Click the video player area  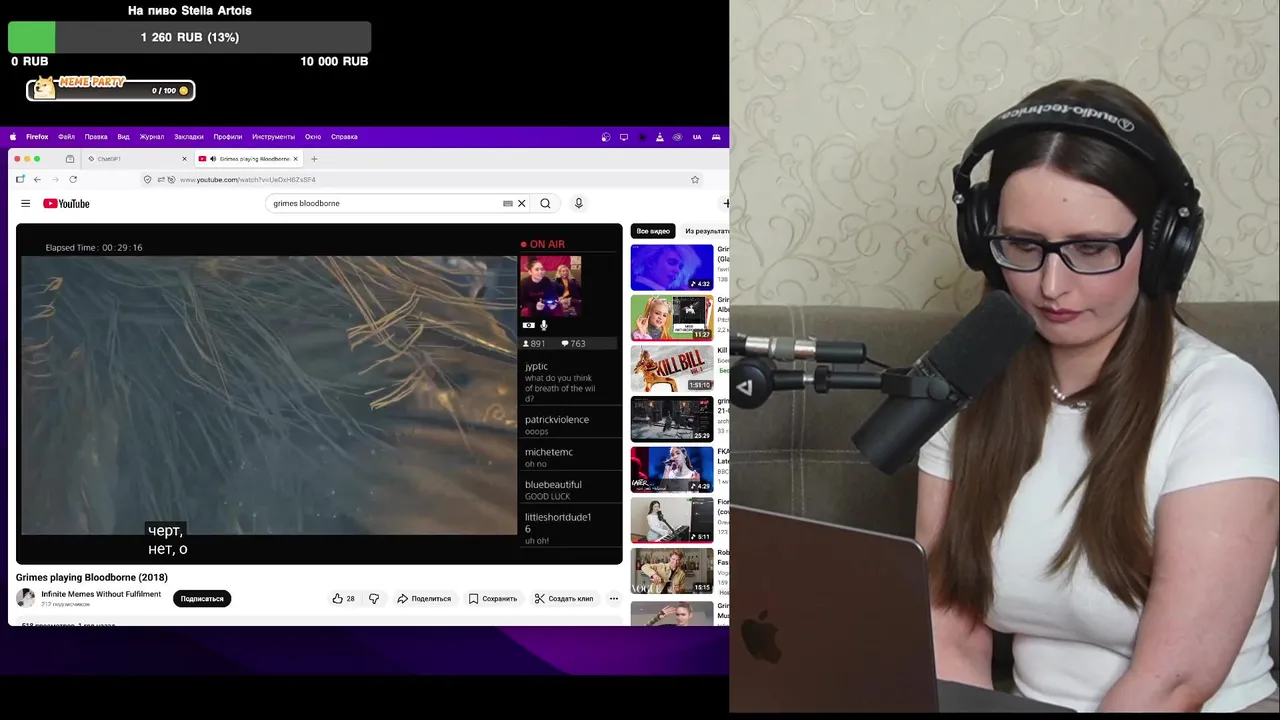319,394
